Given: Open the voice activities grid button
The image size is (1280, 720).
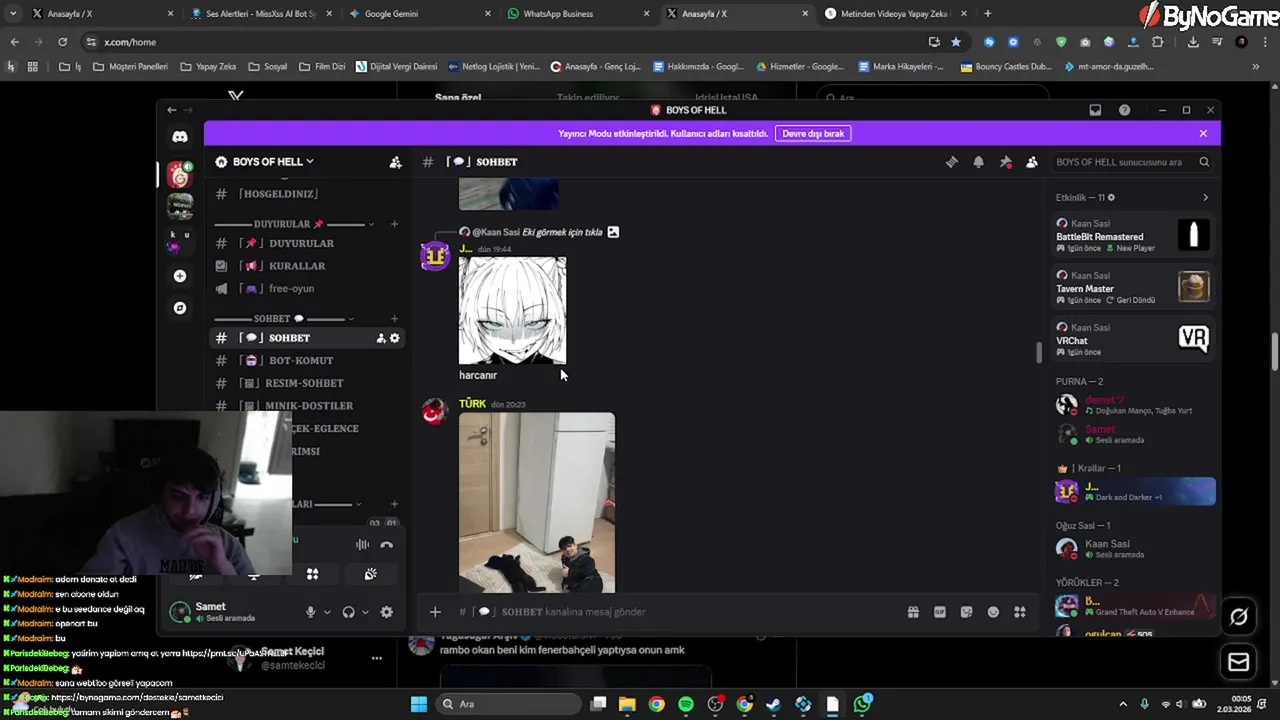Looking at the screenshot, I should [312, 574].
